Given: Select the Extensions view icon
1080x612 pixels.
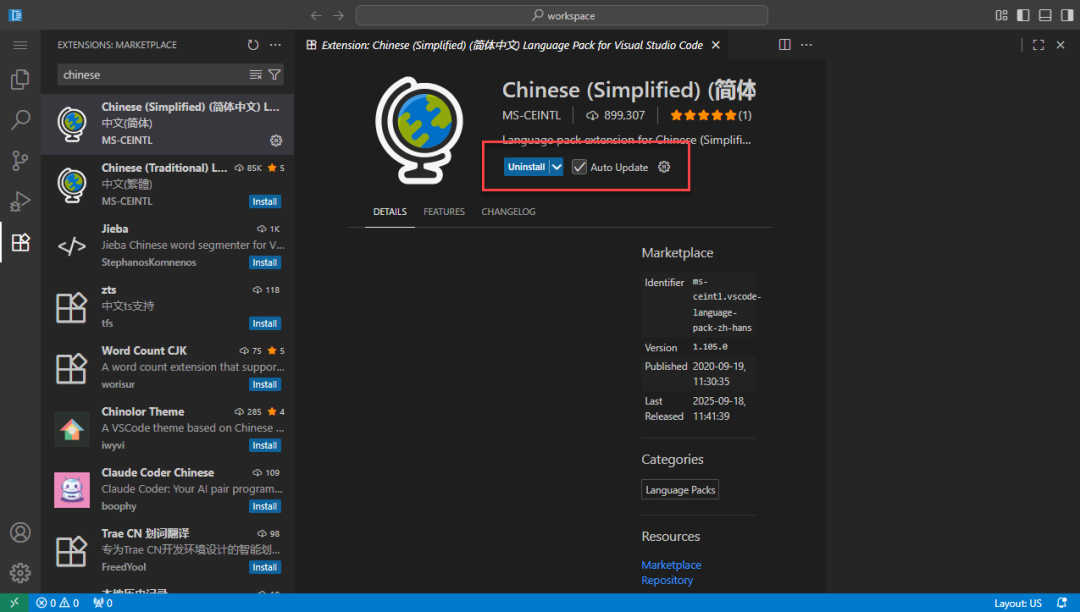Looking at the screenshot, I should (x=20, y=242).
